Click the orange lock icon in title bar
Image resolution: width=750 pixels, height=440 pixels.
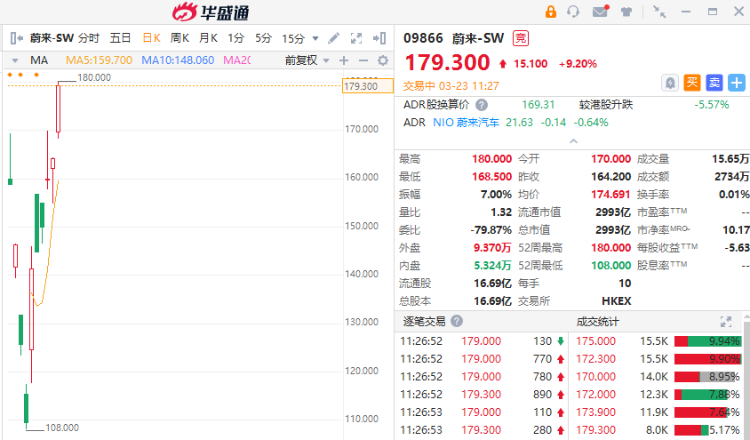click(x=550, y=12)
